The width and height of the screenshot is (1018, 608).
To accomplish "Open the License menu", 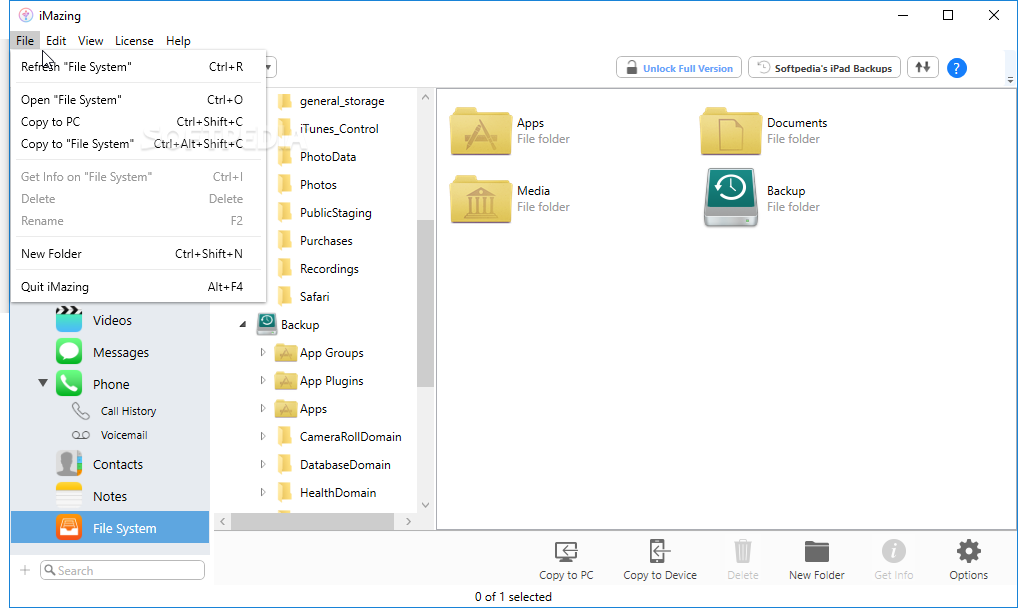I will (x=134, y=40).
